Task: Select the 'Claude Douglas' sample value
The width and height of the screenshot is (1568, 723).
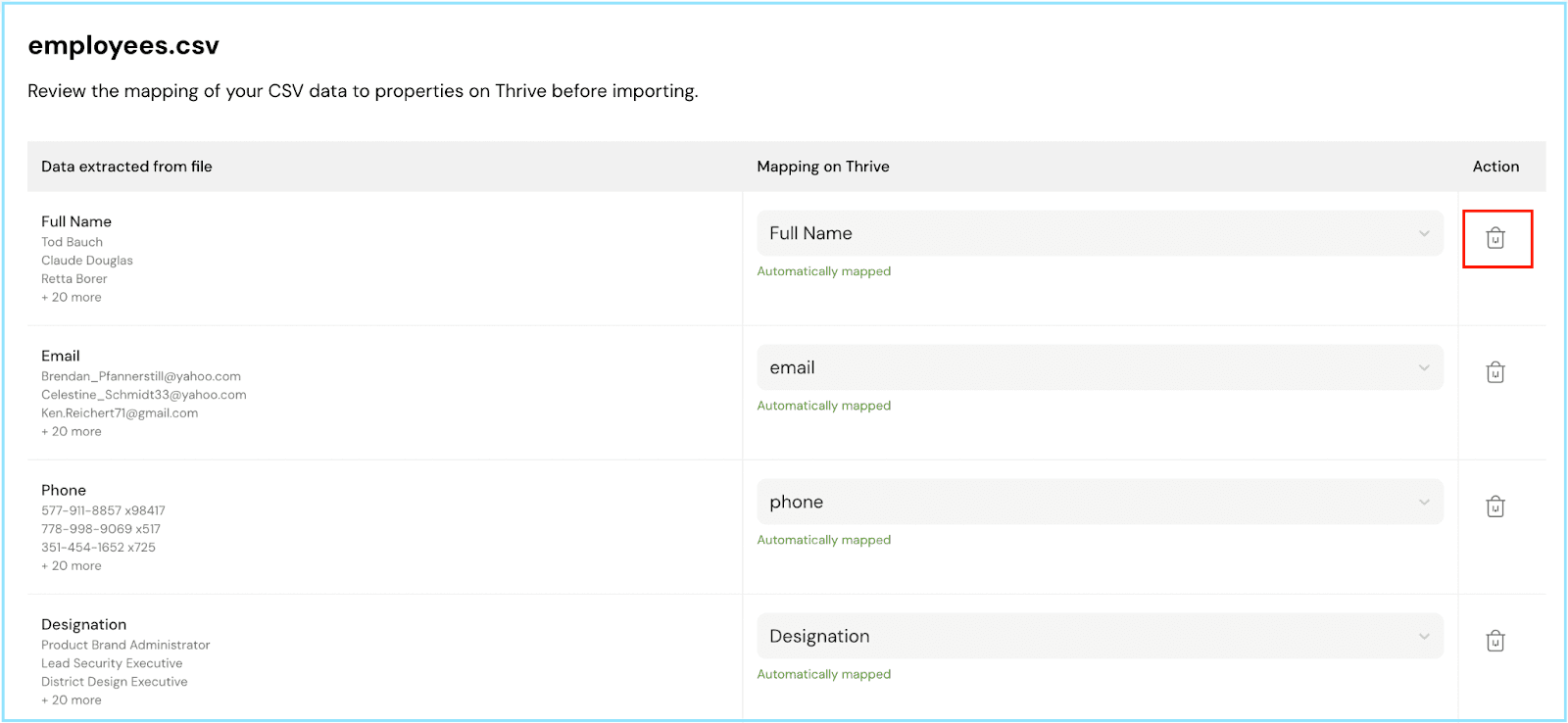Action: point(87,261)
